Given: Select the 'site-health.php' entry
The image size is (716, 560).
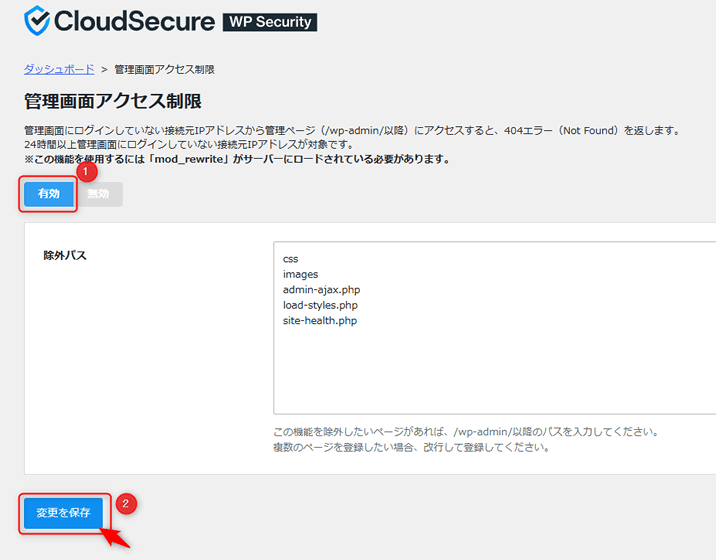Looking at the screenshot, I should (x=320, y=321).
